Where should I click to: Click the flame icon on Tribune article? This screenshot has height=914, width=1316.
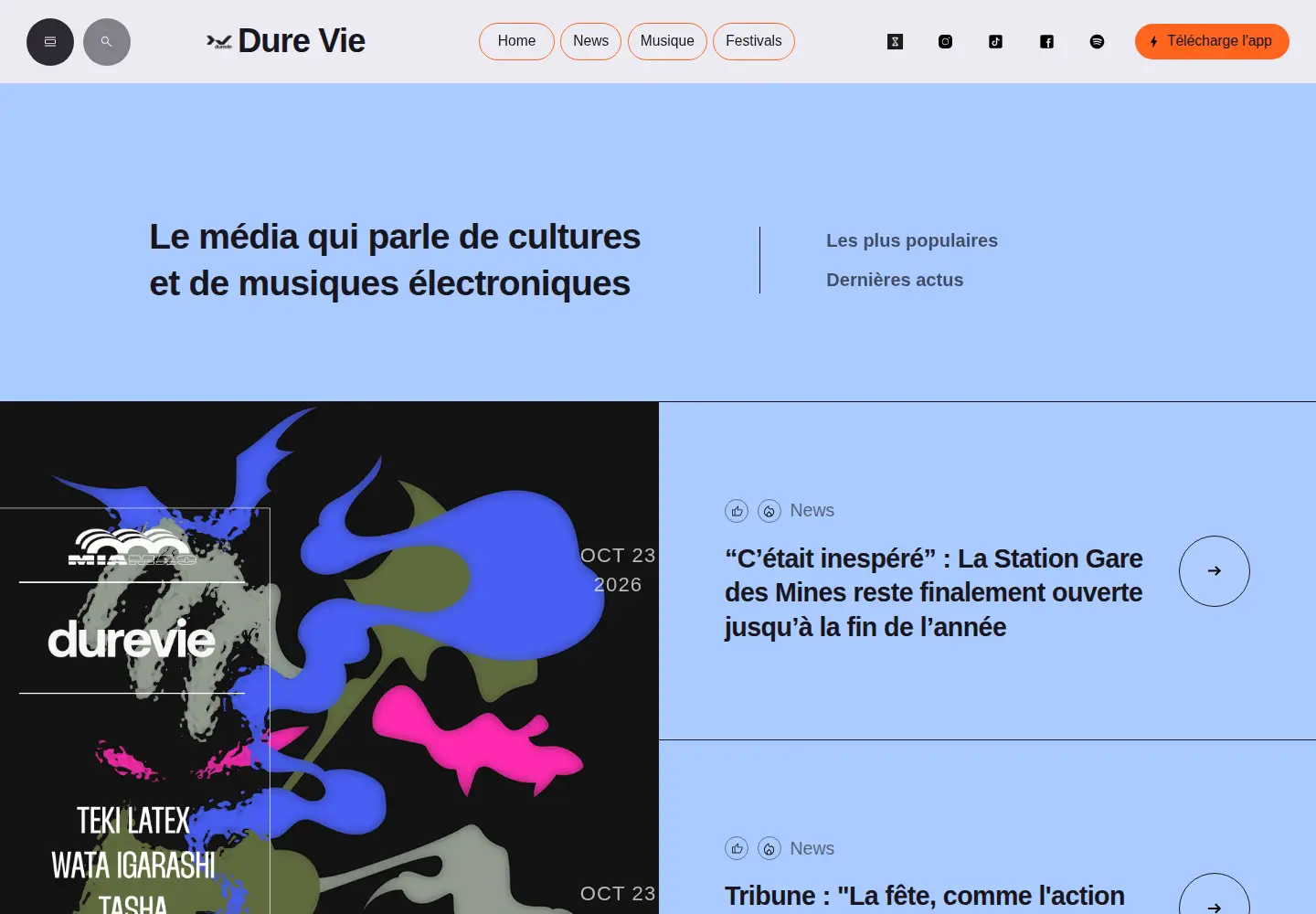pyautogui.click(x=769, y=849)
